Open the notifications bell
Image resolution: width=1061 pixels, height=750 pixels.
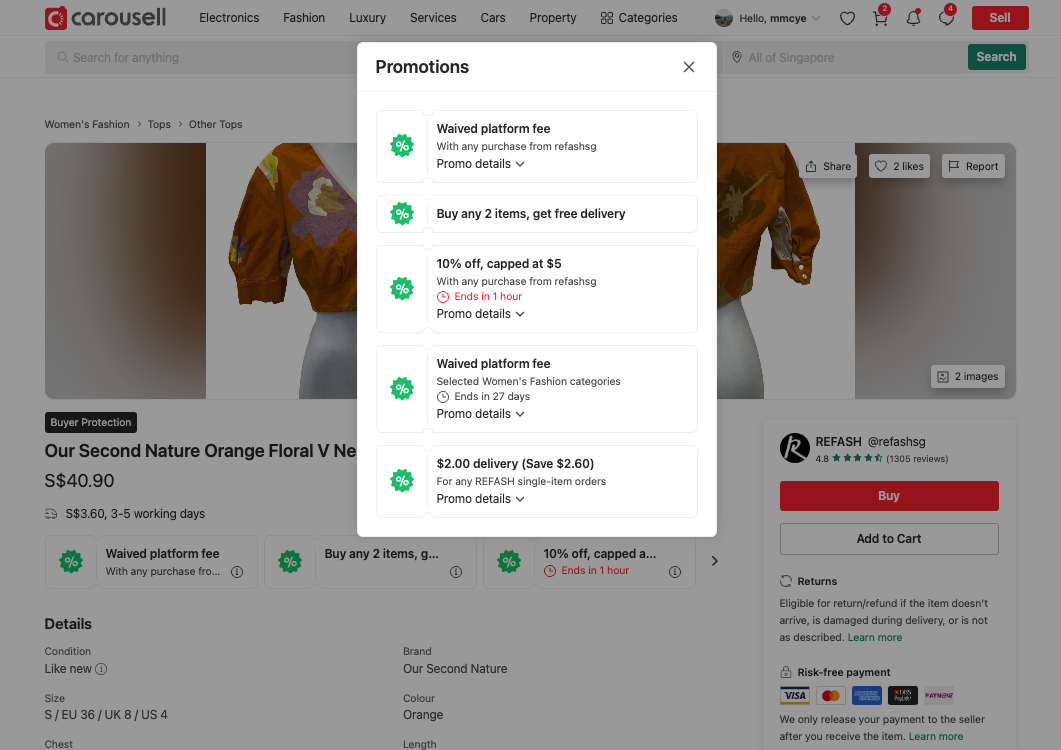tap(913, 18)
